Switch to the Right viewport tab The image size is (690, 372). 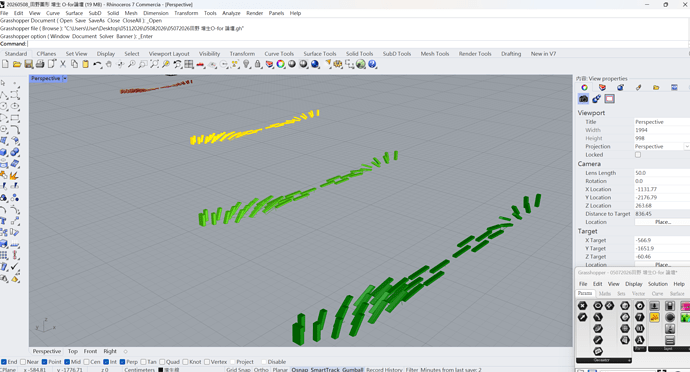tap(110, 351)
